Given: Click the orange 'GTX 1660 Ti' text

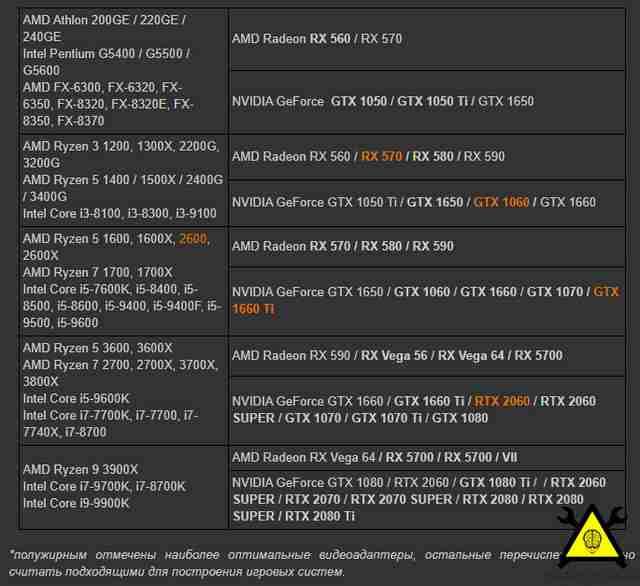Looking at the screenshot, I should click(x=426, y=300).
